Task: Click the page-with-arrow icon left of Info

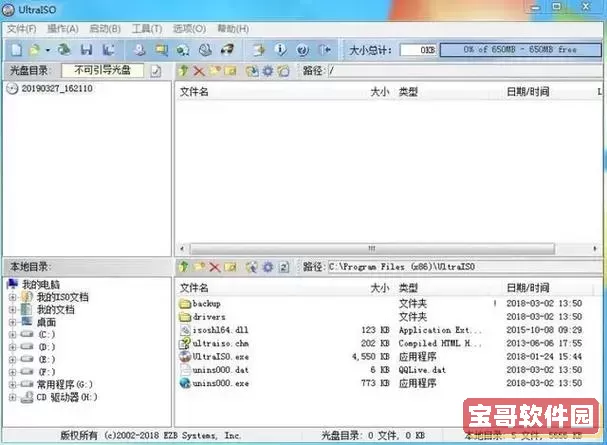Action: click(259, 50)
